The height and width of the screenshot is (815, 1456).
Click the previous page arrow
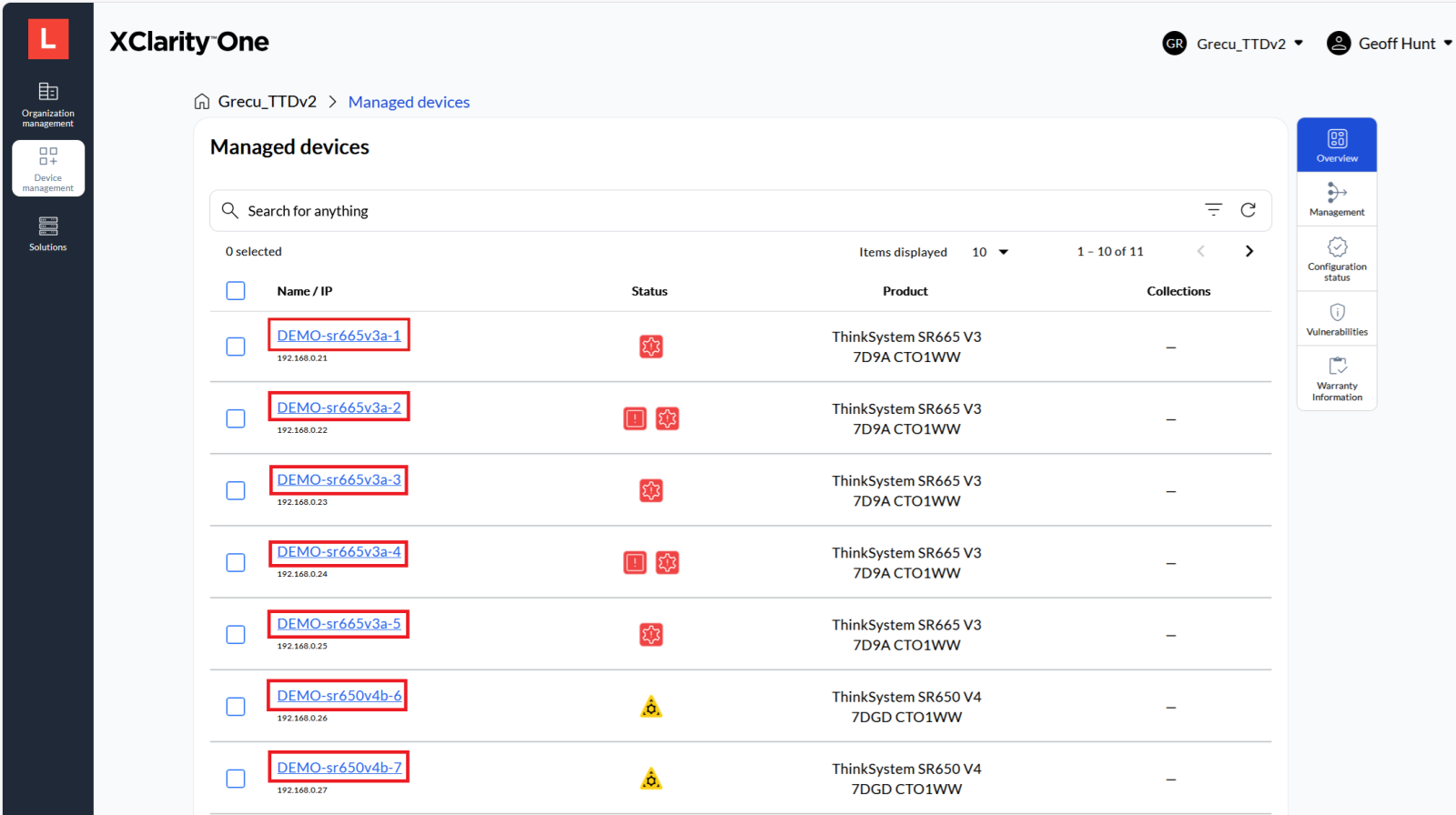click(1200, 251)
